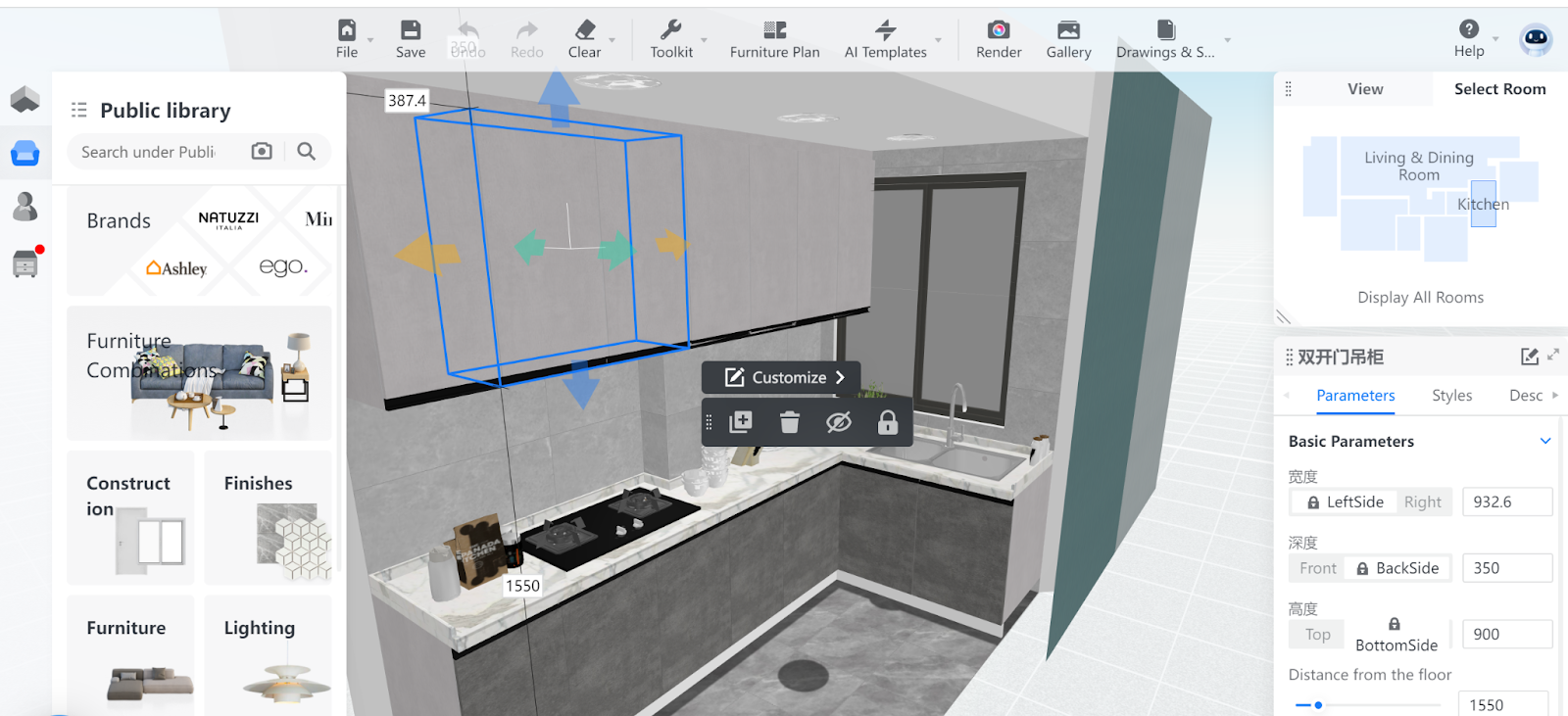The width and height of the screenshot is (1568, 716).
Task: Open Help
Action: click(x=1469, y=39)
